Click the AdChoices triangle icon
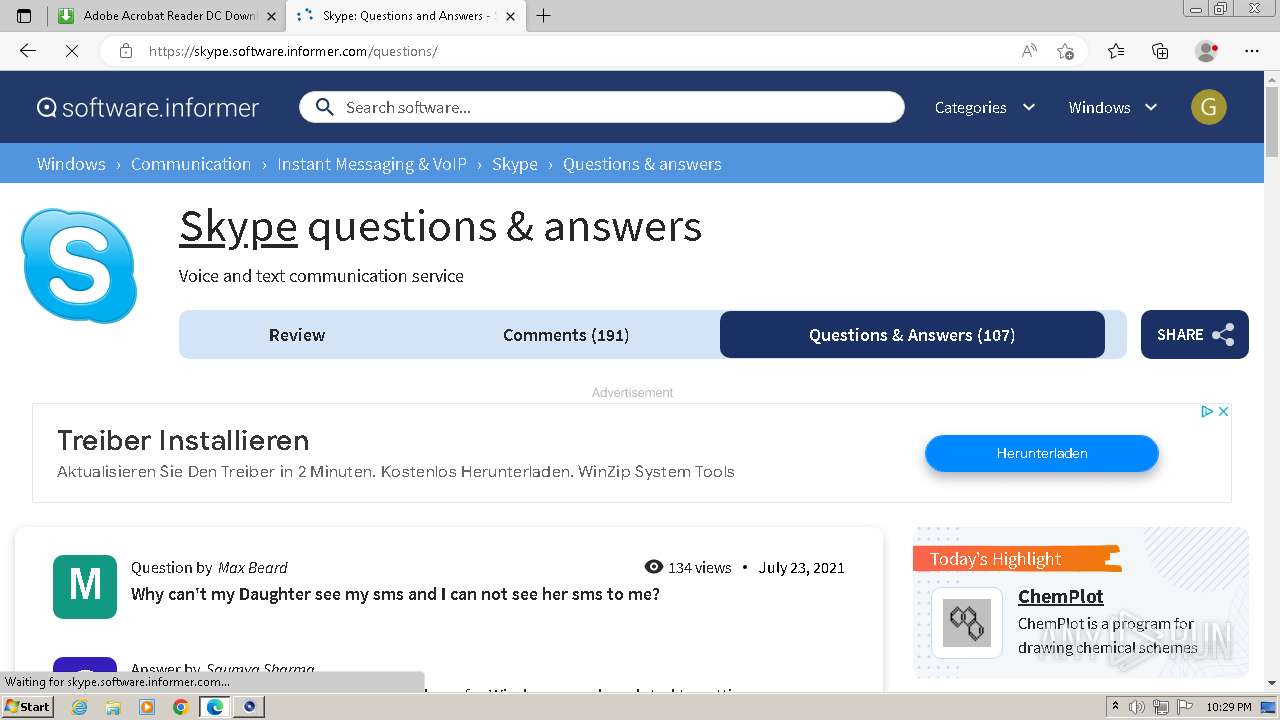The width and height of the screenshot is (1280, 720). (1207, 411)
